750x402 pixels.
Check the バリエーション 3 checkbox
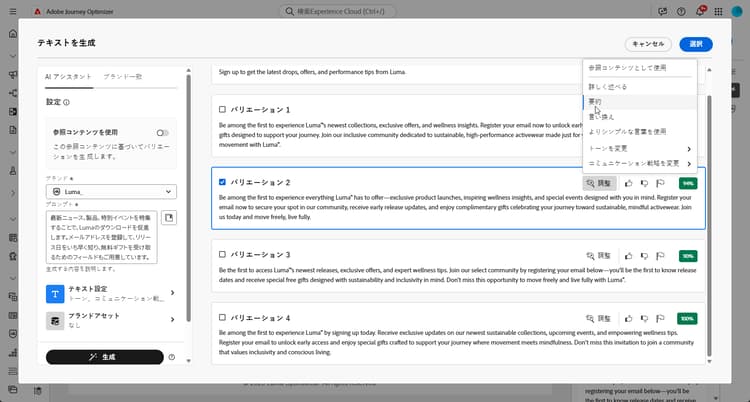(222, 254)
